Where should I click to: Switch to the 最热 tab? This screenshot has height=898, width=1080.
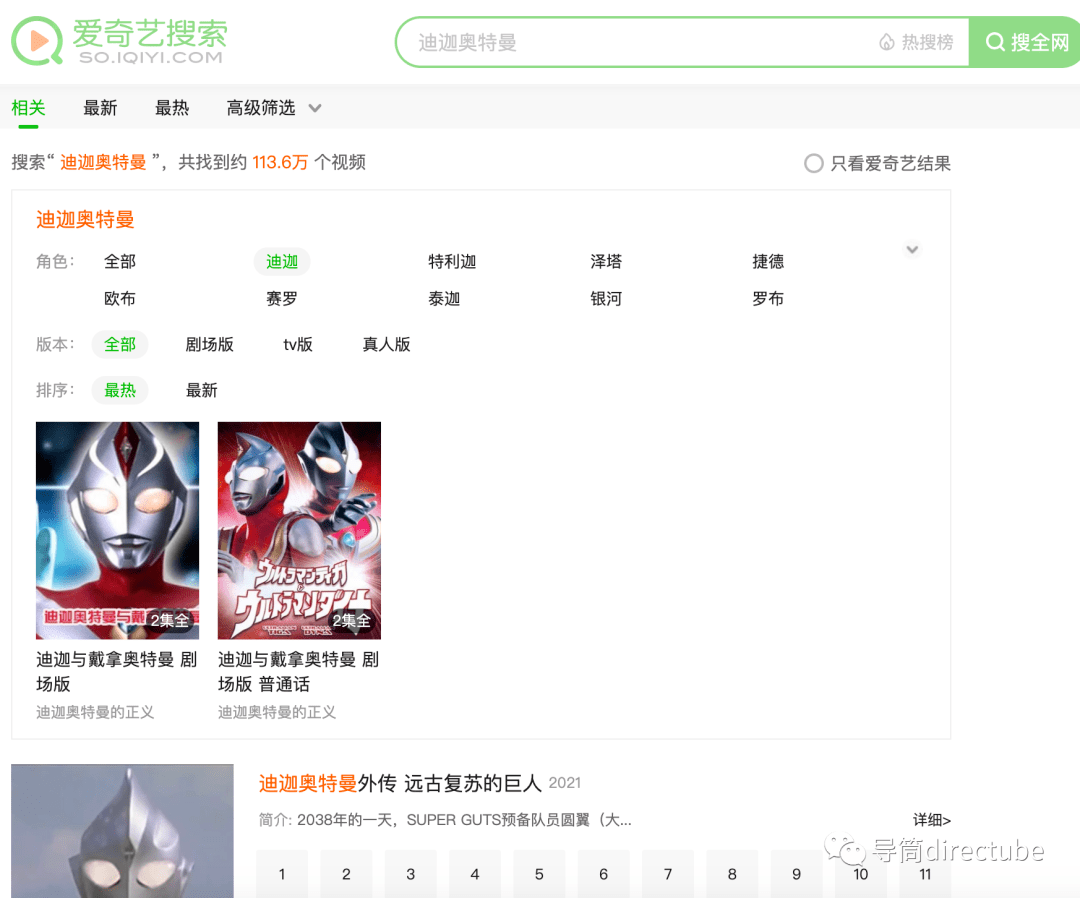[172, 107]
